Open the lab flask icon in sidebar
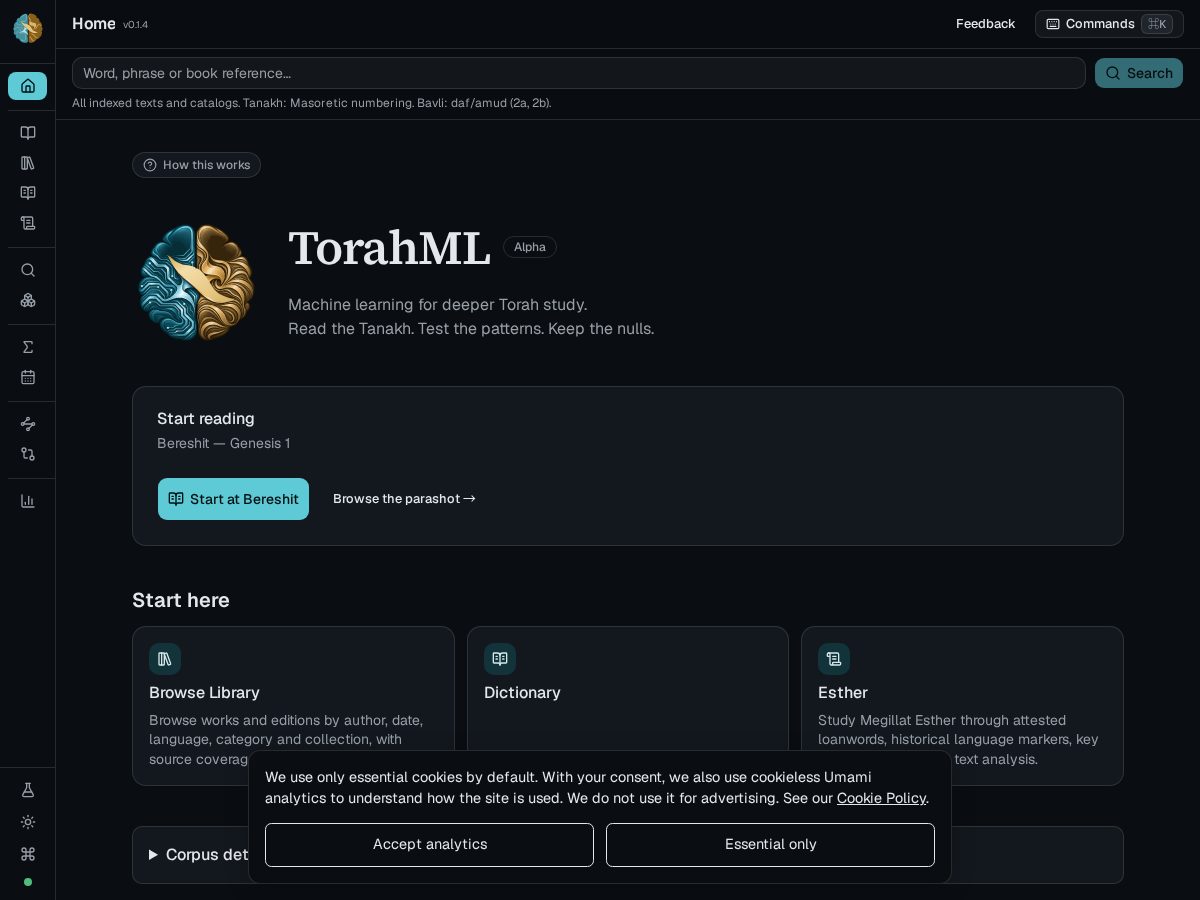This screenshot has height=900, width=1200. [28, 790]
